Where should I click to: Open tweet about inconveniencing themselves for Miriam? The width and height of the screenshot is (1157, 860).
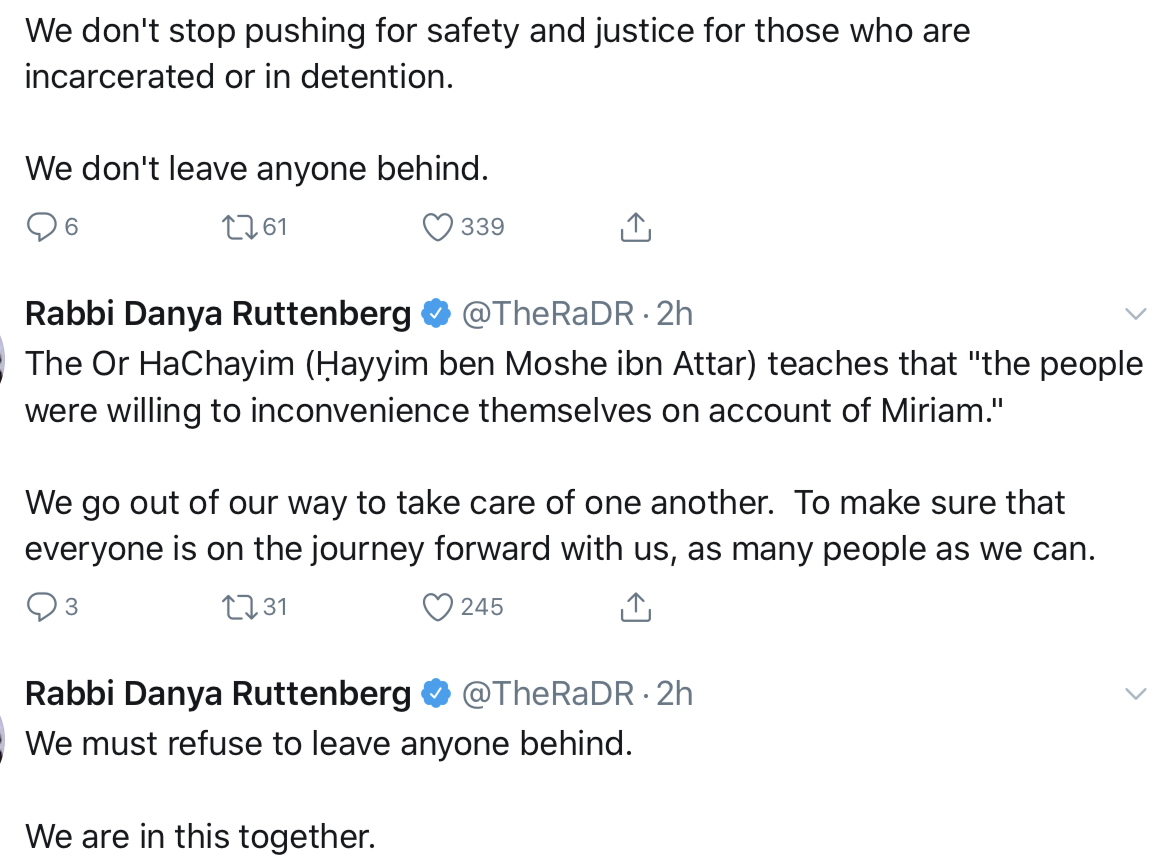(x=500, y=410)
